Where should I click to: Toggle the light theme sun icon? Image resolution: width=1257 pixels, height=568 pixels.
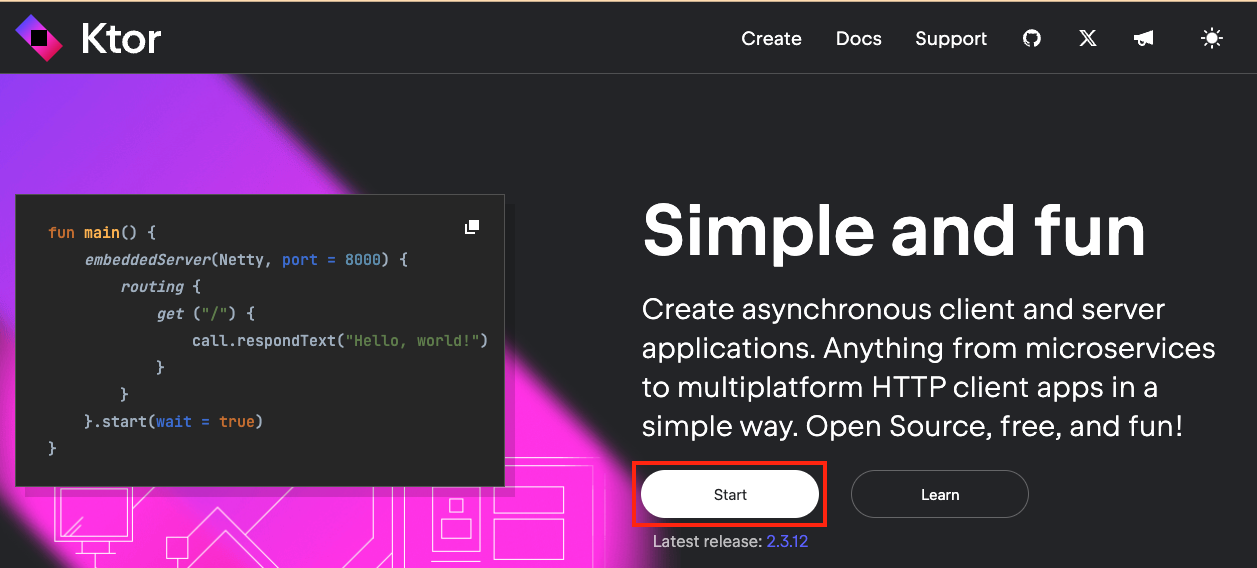(x=1212, y=38)
